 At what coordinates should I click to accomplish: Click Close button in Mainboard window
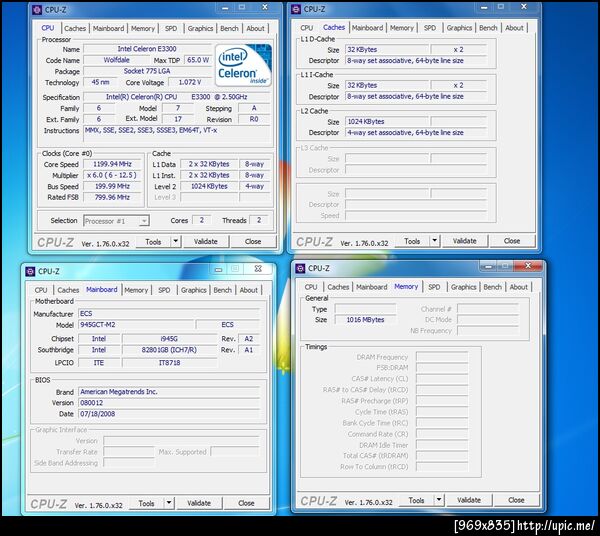[x=246, y=503]
